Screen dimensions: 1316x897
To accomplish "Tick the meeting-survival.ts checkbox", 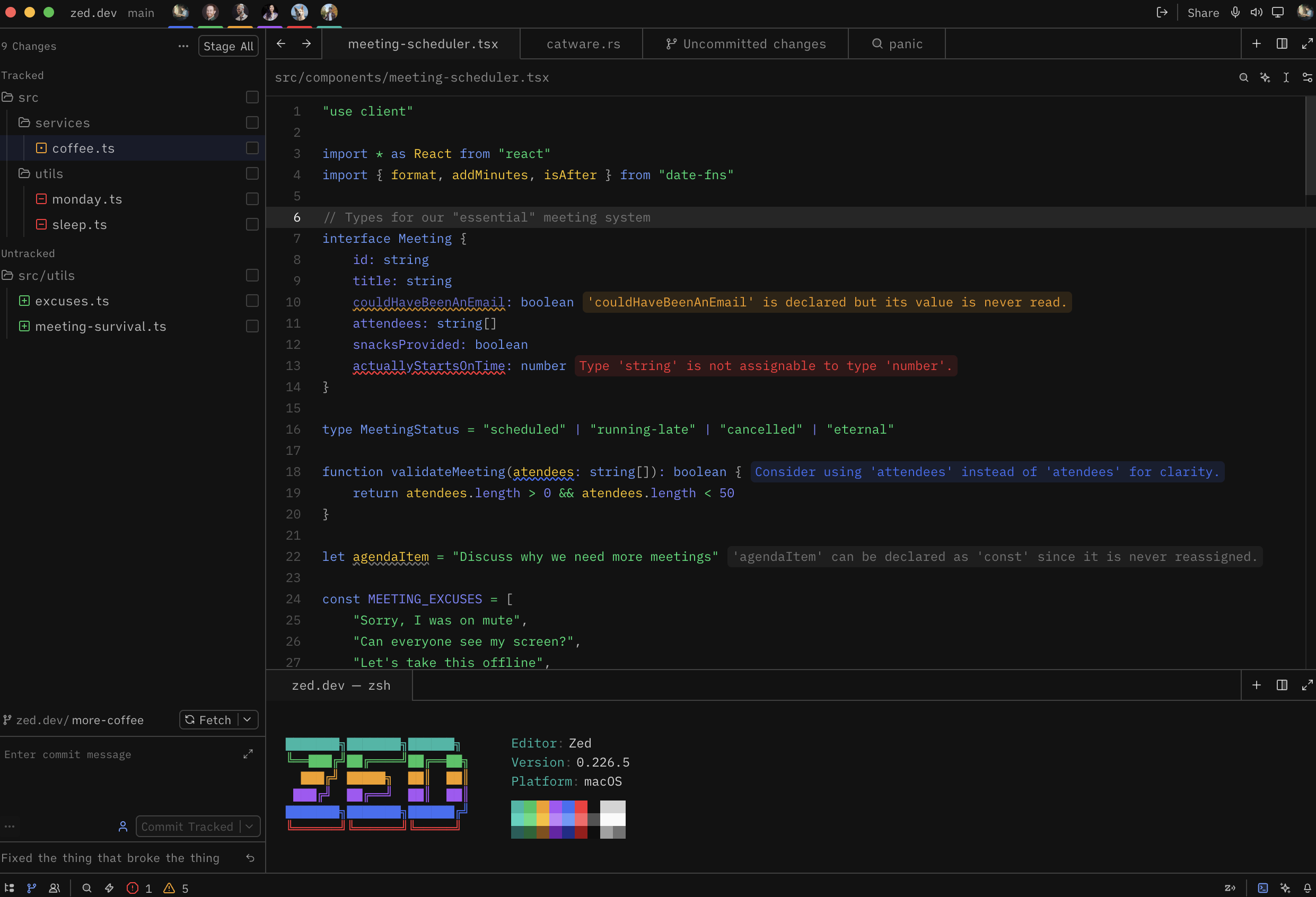I will click(x=252, y=326).
